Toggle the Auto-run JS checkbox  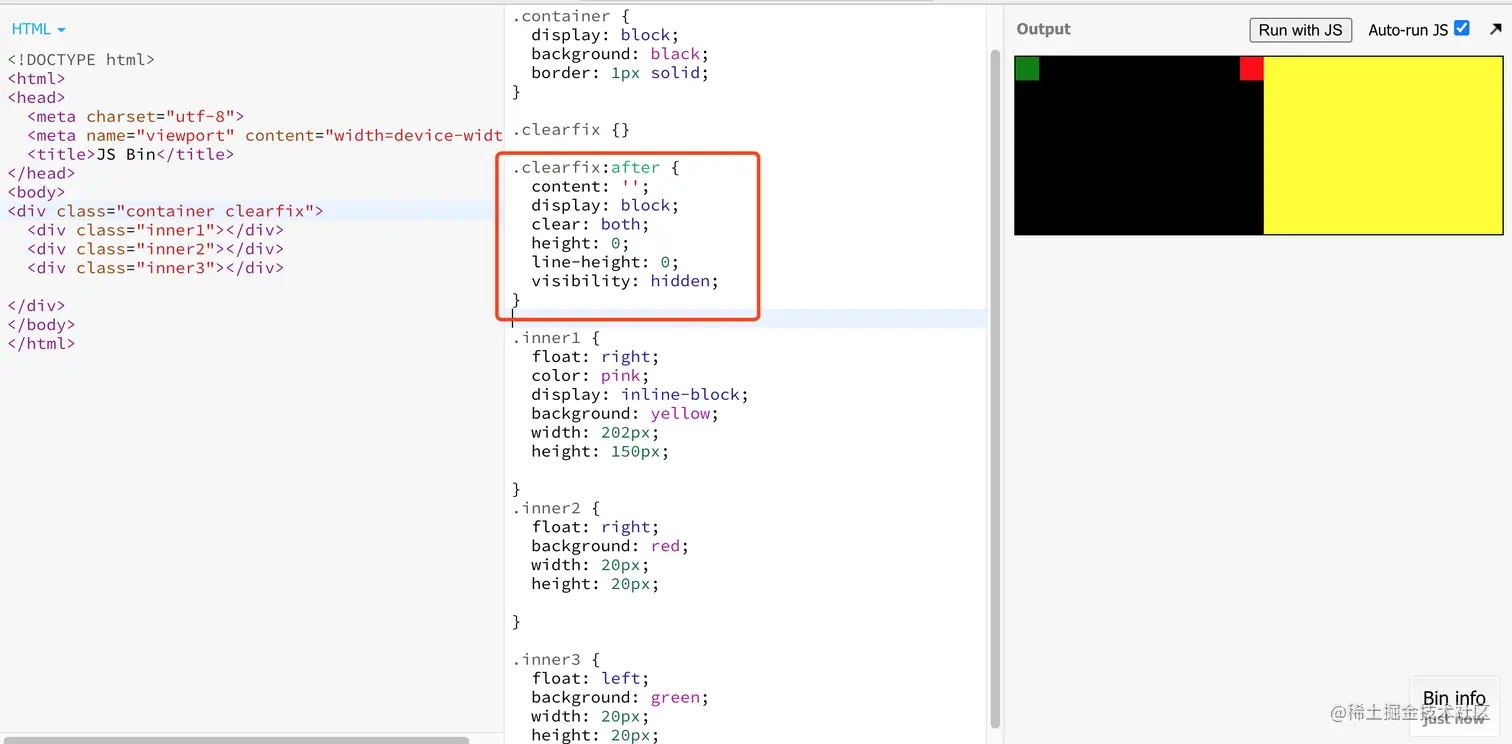click(1461, 28)
